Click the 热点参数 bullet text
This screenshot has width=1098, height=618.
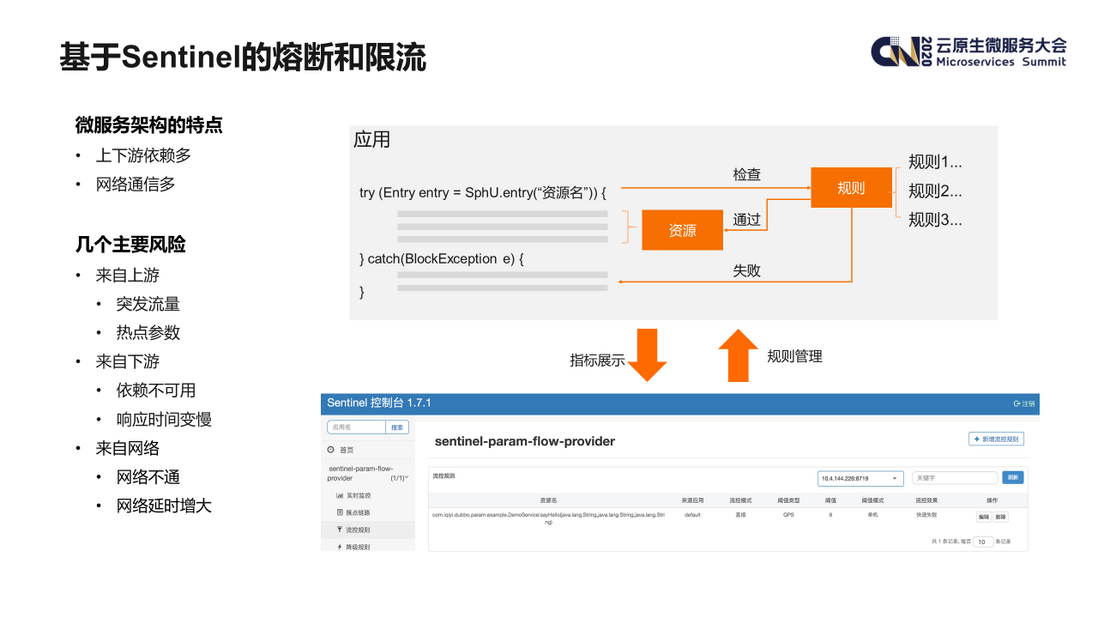pos(148,332)
